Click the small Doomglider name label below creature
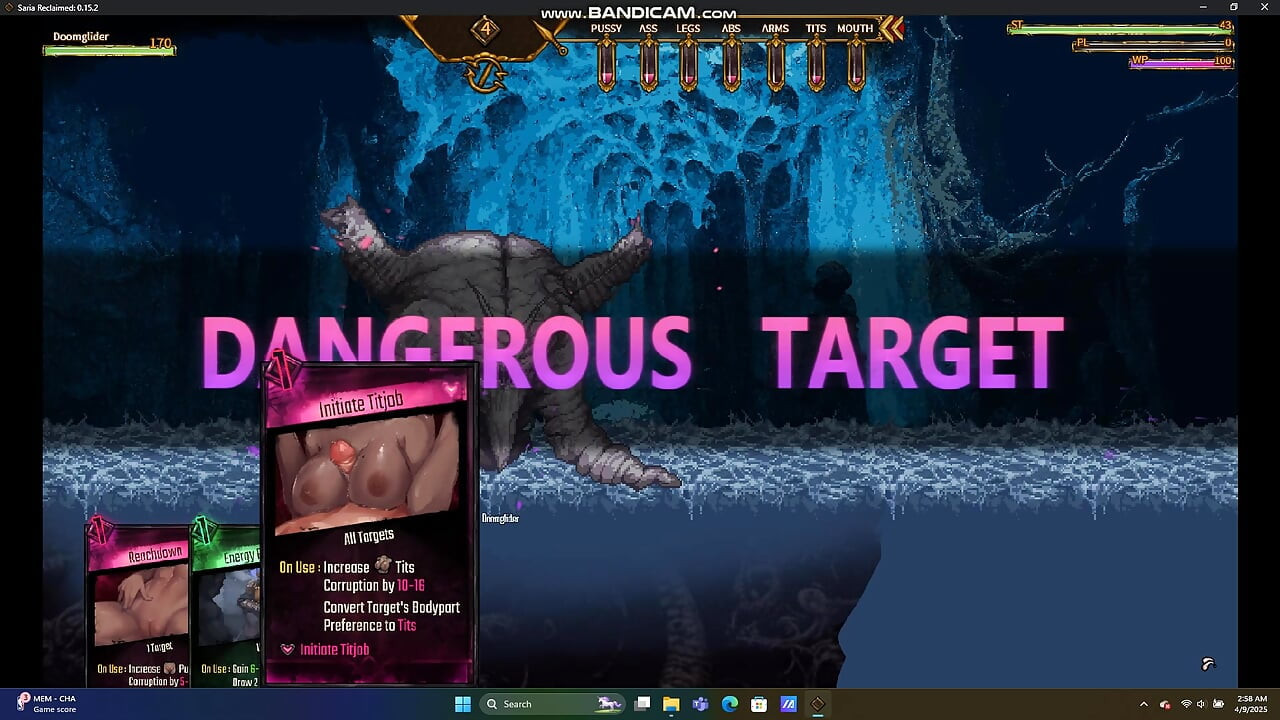 [x=500, y=518]
